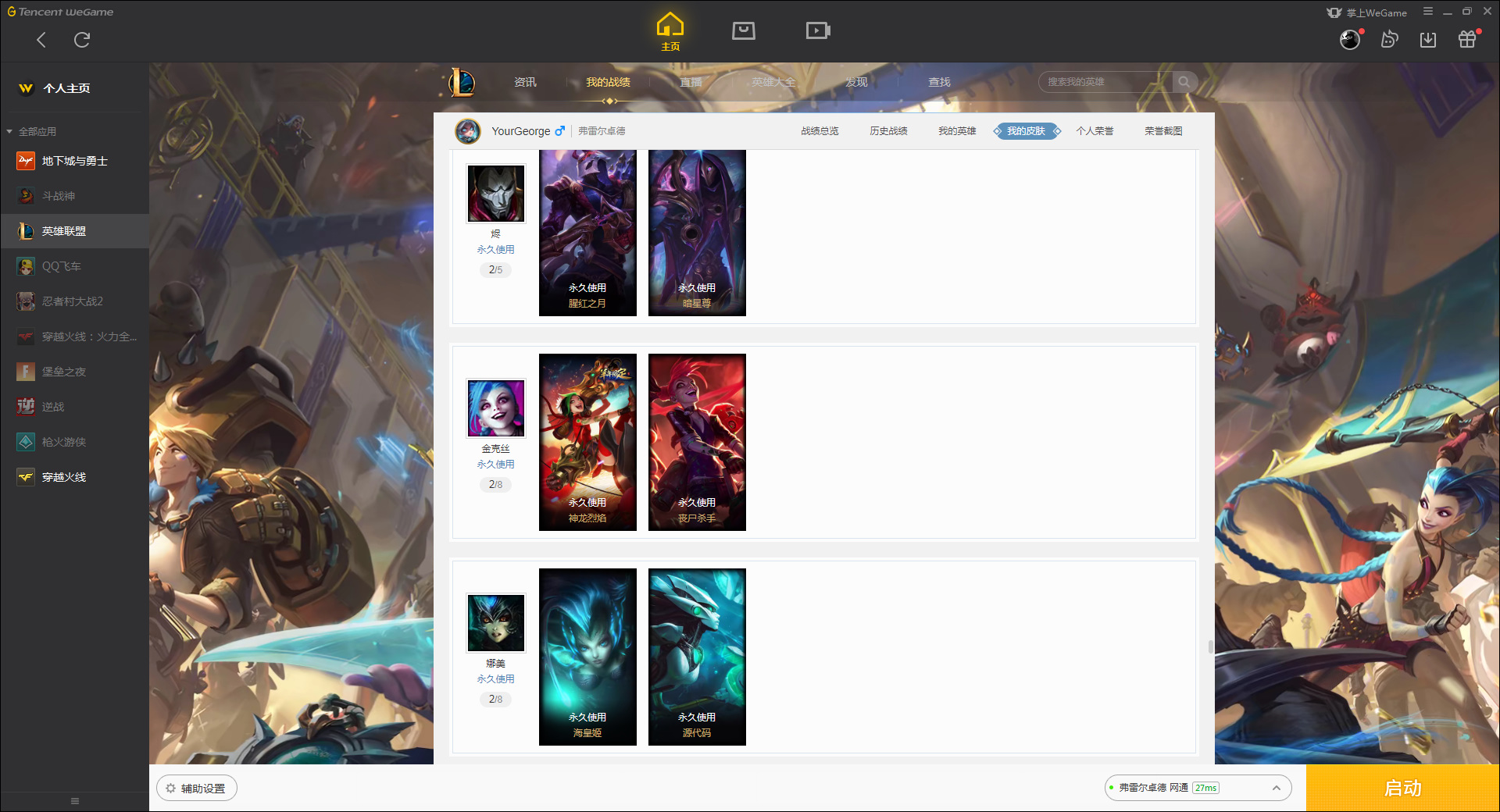Launch the game with 启动 button
Image resolution: width=1500 pixels, height=812 pixels.
point(1402,789)
